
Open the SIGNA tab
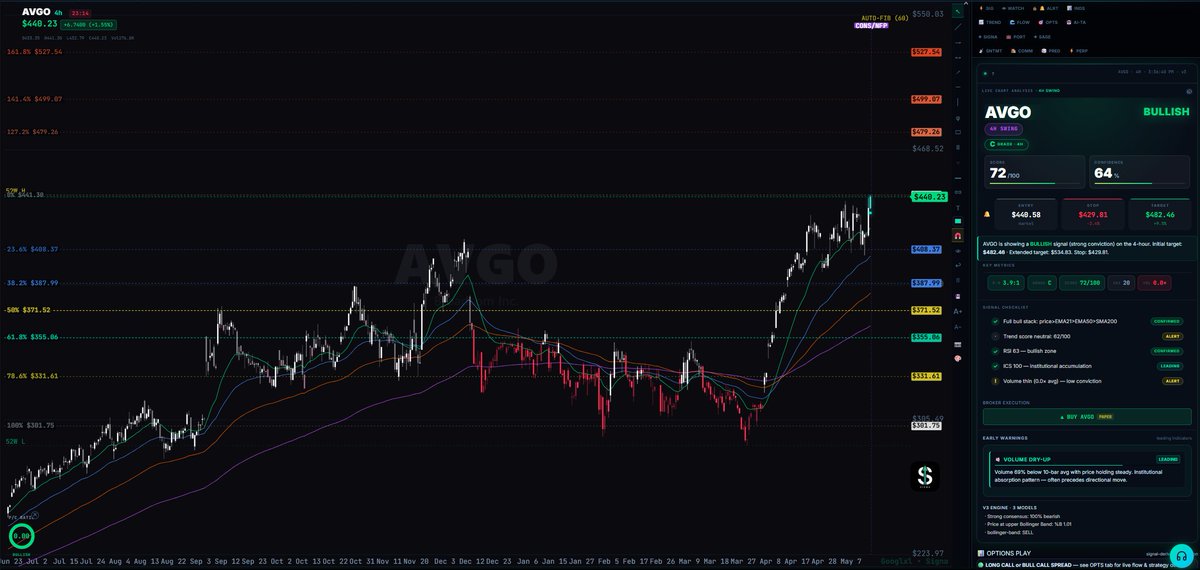tap(988, 37)
